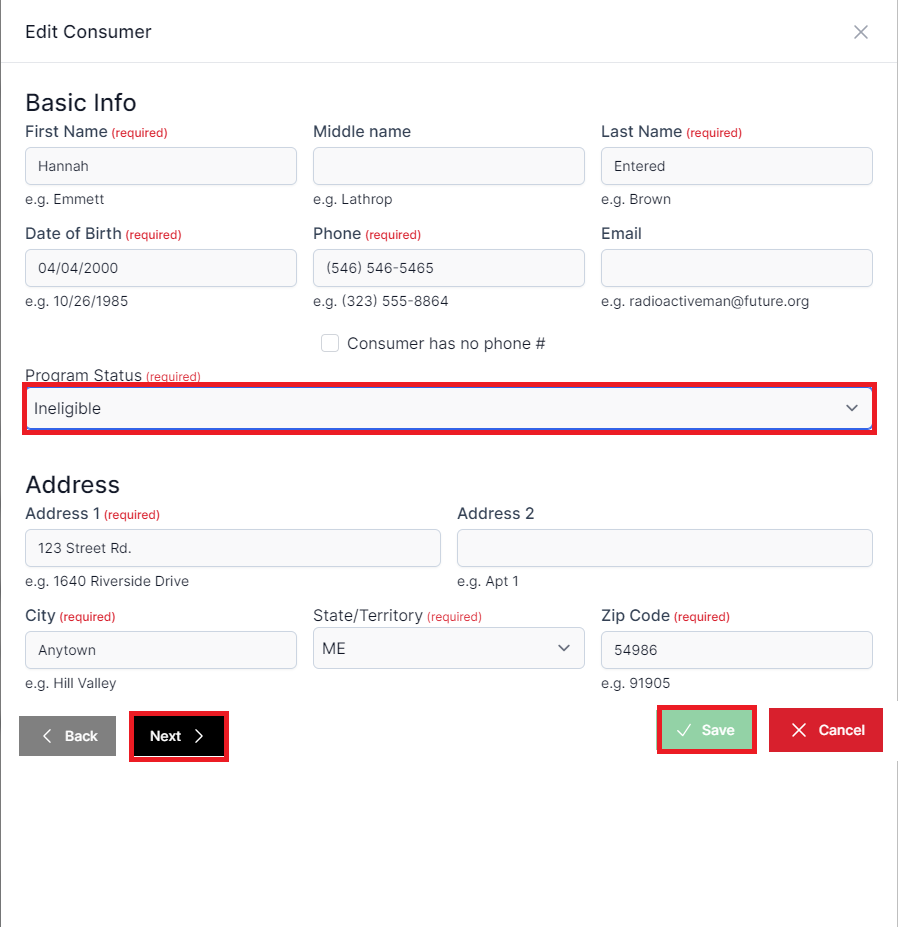
Task: Check the Consumer has no phone # box
Action: (x=330, y=344)
